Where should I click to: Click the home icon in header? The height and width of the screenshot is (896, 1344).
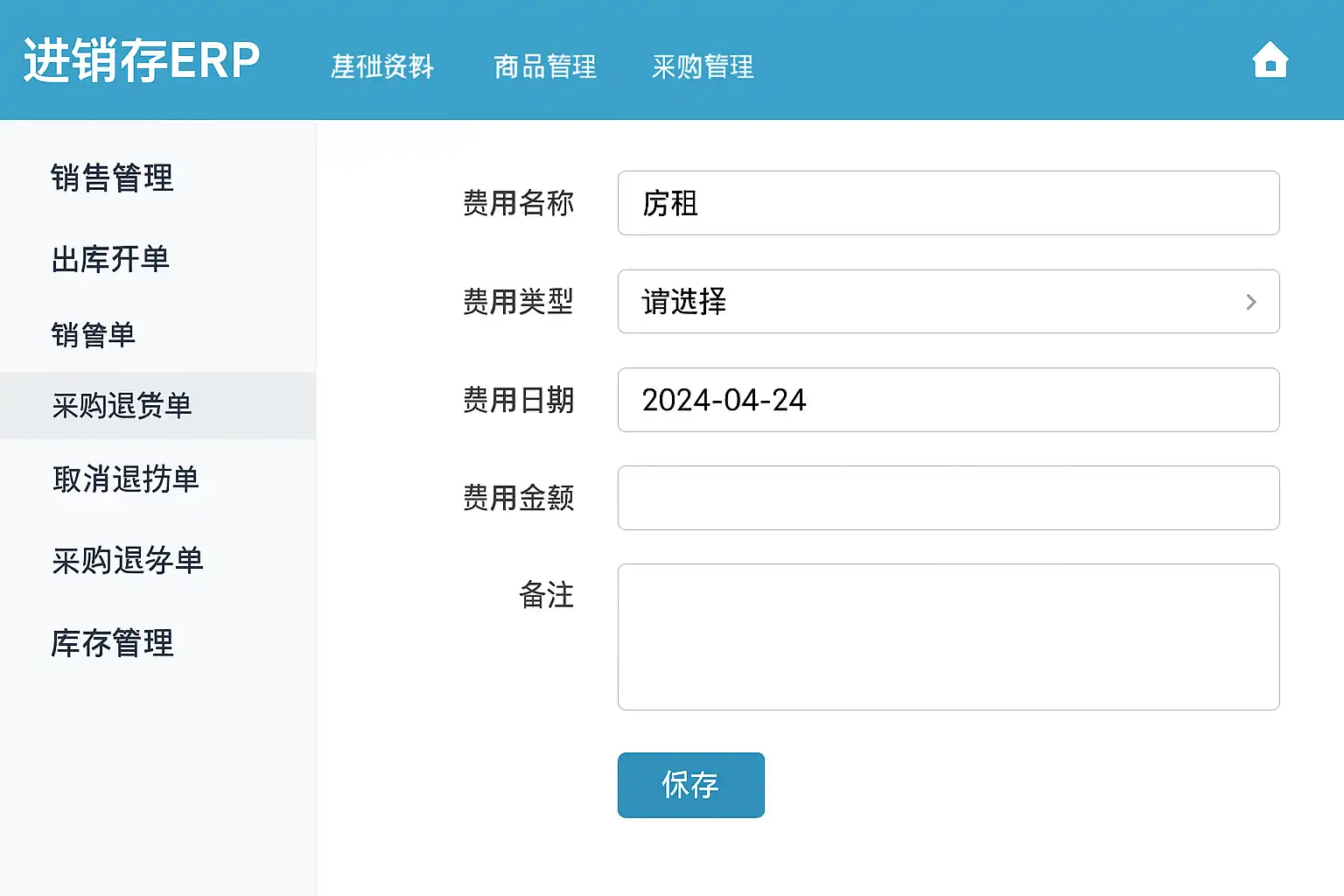click(1270, 61)
